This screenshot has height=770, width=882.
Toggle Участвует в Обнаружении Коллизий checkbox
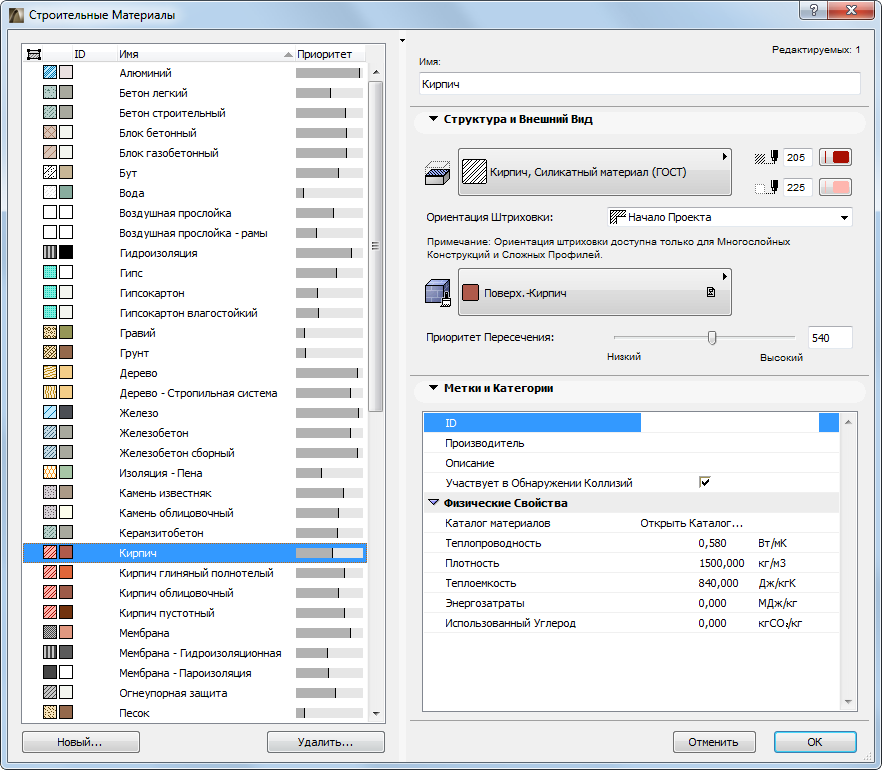click(704, 482)
